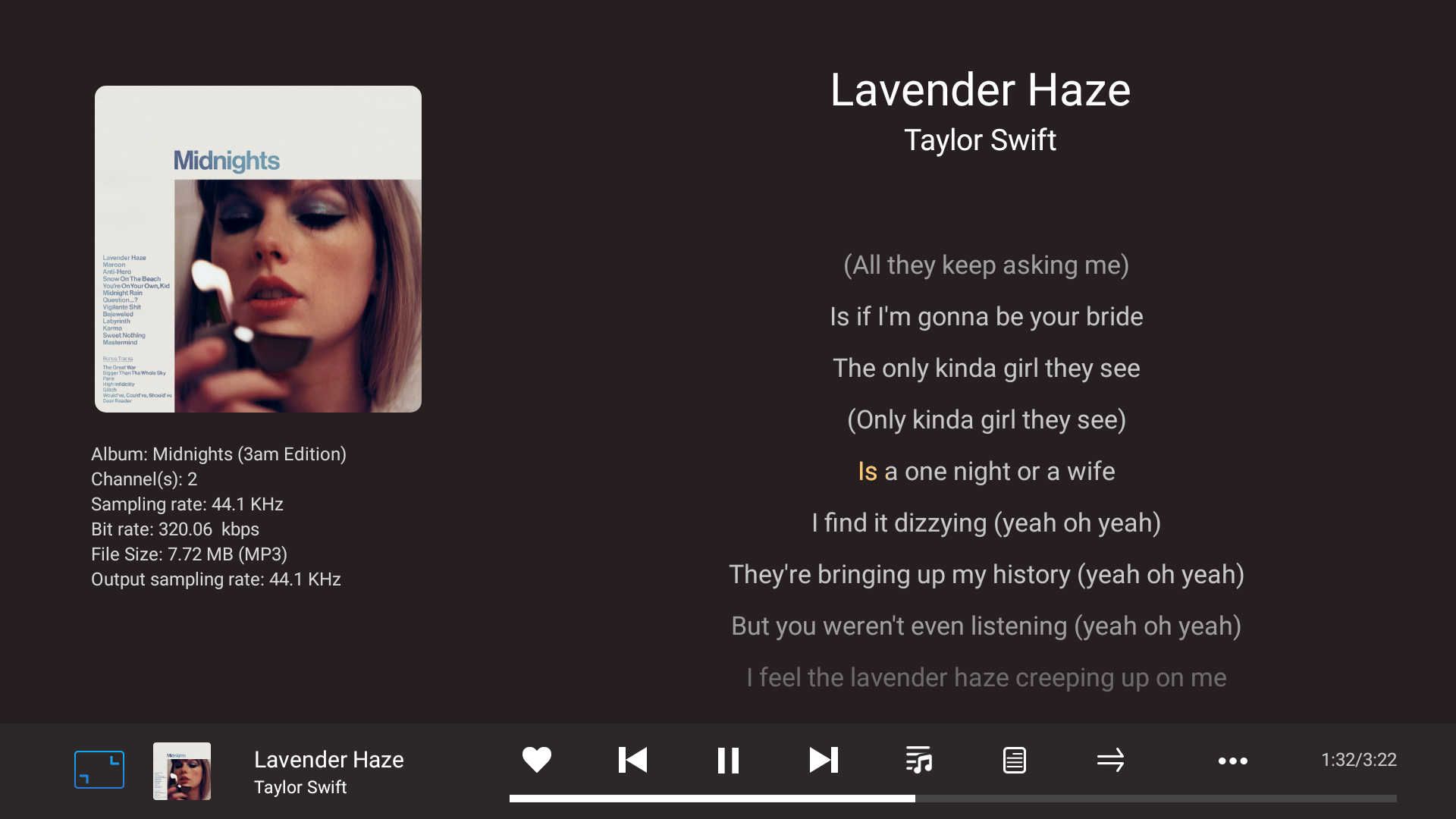Jump to lyric "Is if I'm gonna be your bride"
Screen dimensions: 1456x819
tap(986, 317)
